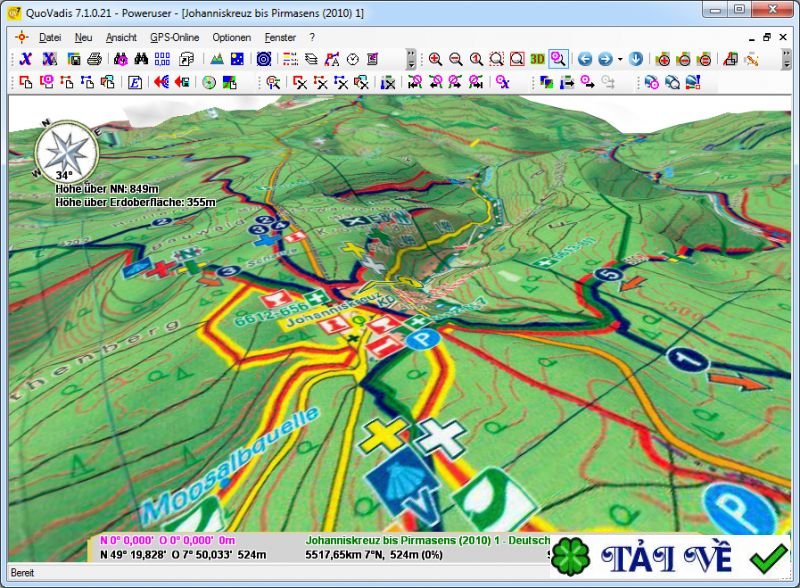The width and height of the screenshot is (800, 588).
Task: Click the blue down arrow icon
Action: tap(635, 59)
